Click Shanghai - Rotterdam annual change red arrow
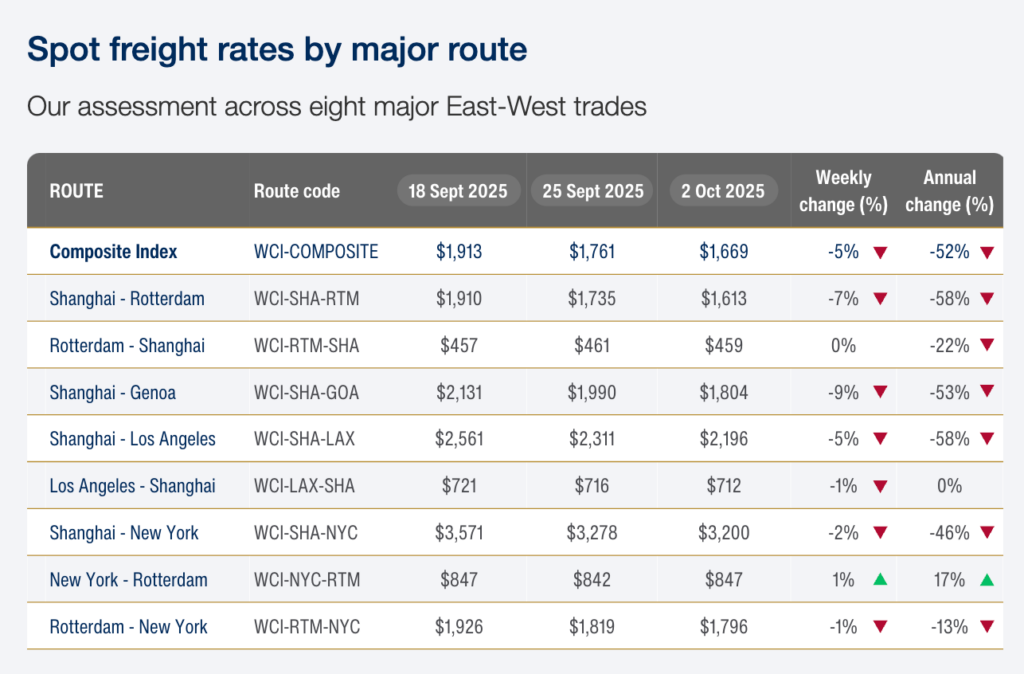The width and height of the screenshot is (1024, 674). coord(987,299)
